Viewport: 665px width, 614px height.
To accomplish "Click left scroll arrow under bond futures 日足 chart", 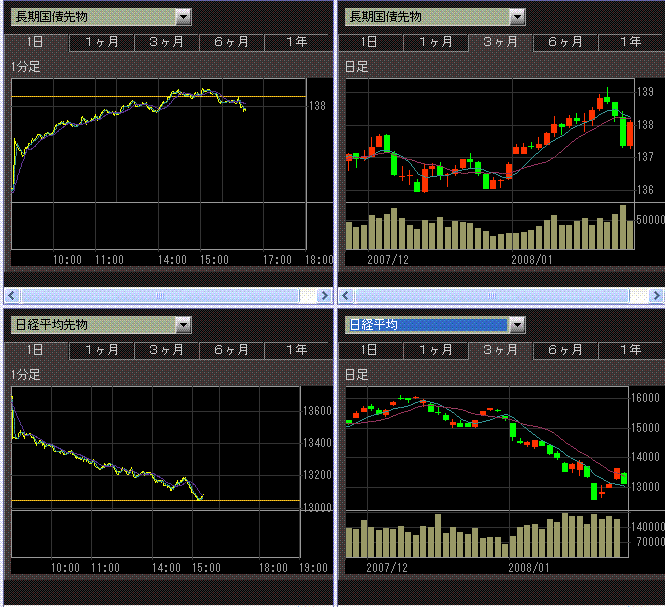I will pos(345,296).
